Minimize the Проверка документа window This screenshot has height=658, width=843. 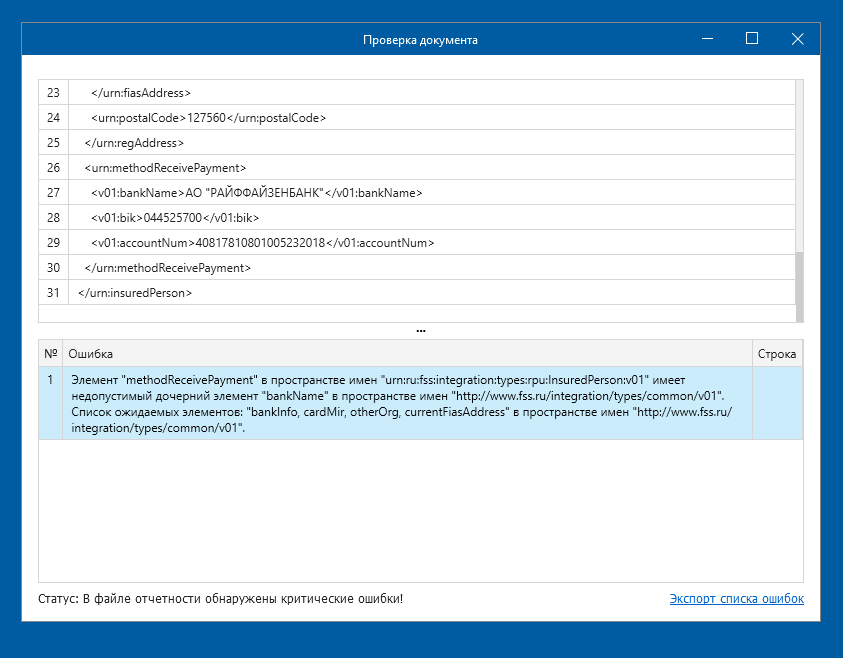(707, 39)
